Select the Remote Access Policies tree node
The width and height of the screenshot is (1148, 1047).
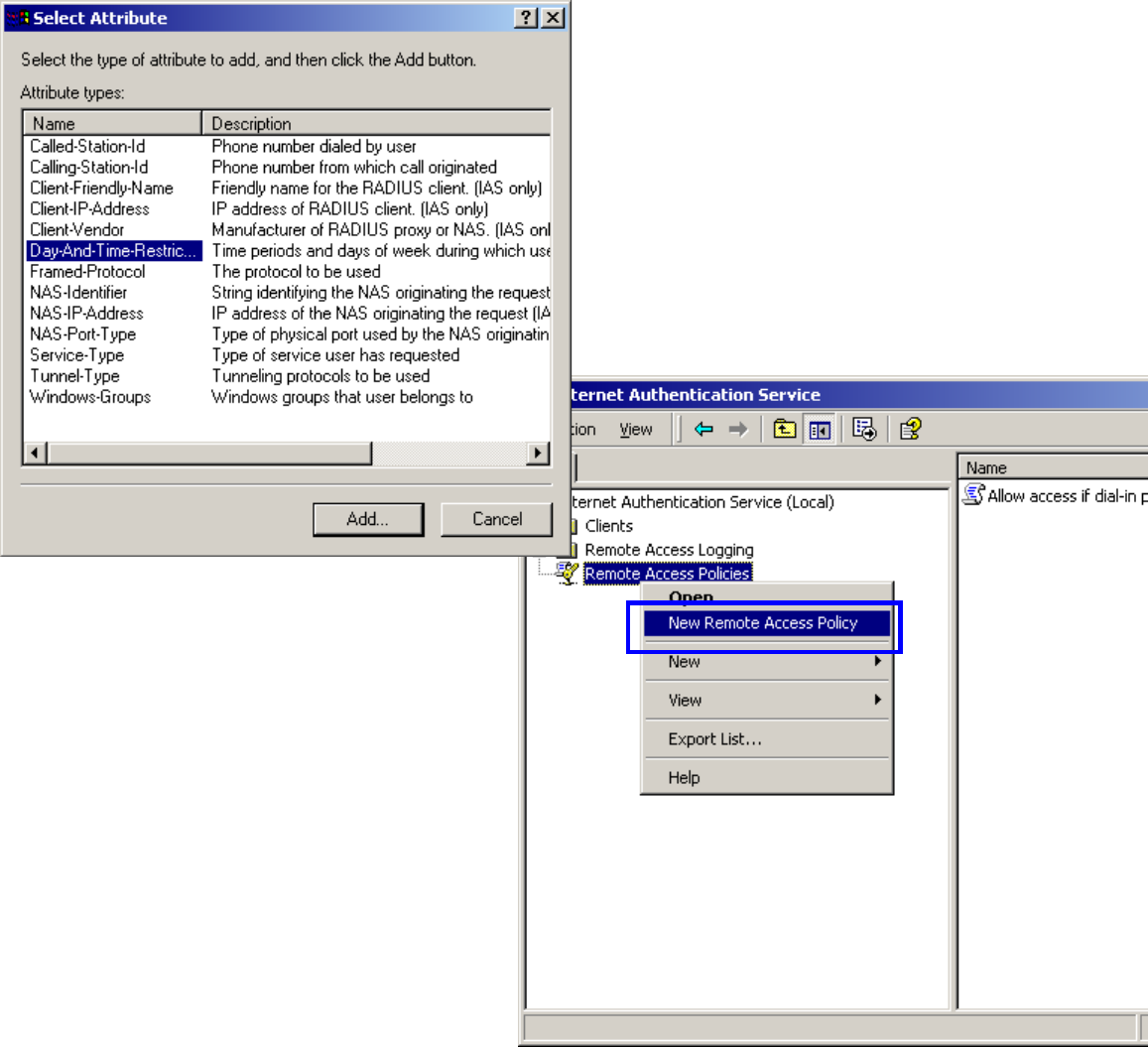pos(668,574)
